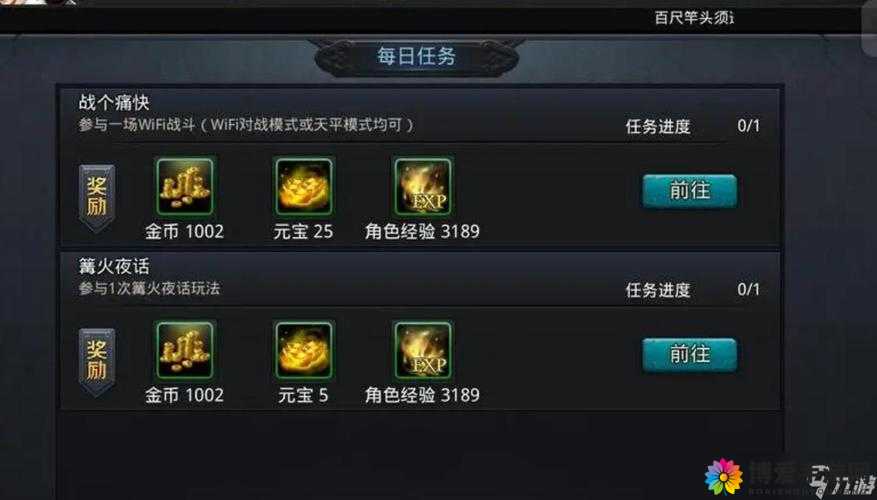This screenshot has height=500, width=877.
Task: Click the 角色经验 3189 label in second task
Action: point(422,395)
